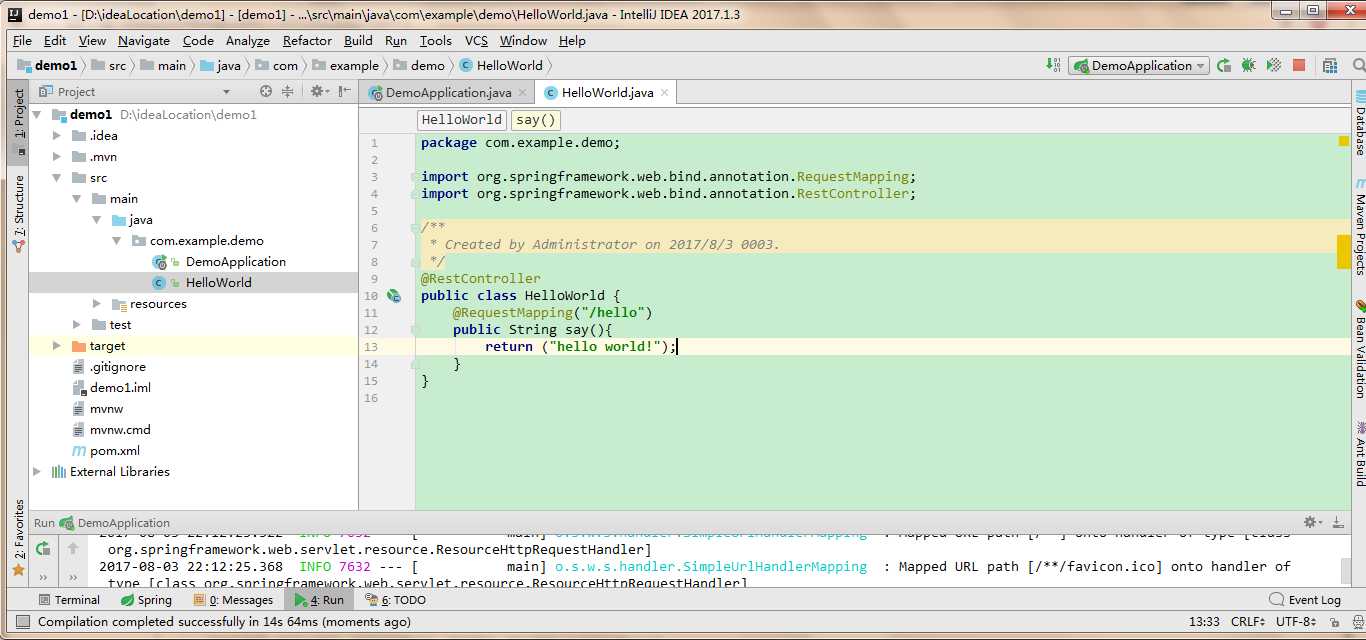The image size is (1366, 640).
Task: Click the gutter icon on line 10
Action: 393,296
